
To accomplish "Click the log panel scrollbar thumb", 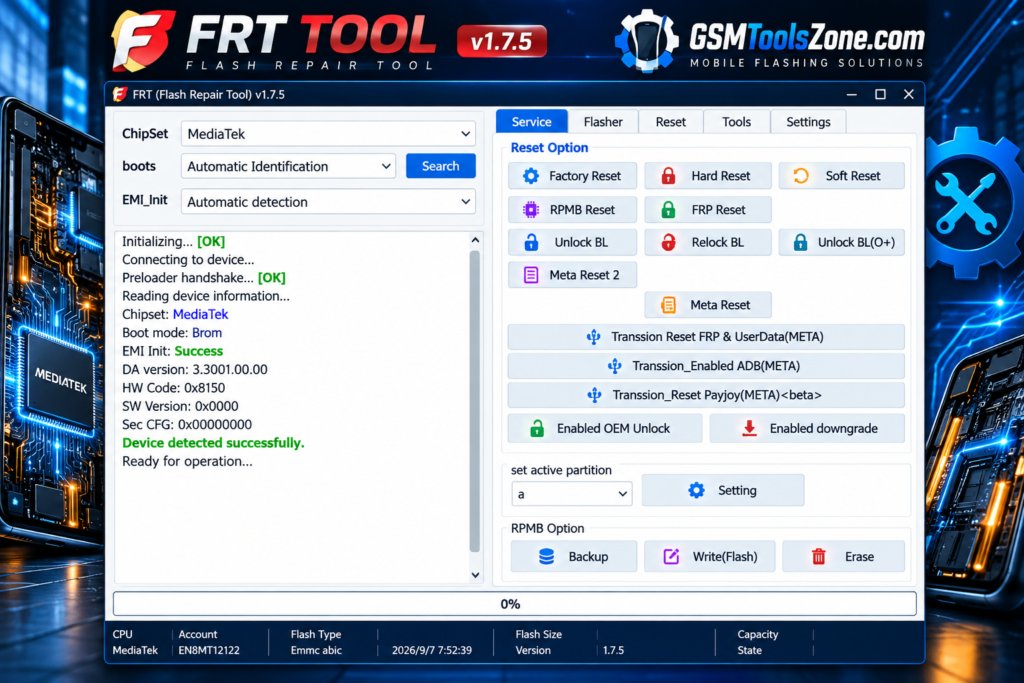I will click(475, 402).
